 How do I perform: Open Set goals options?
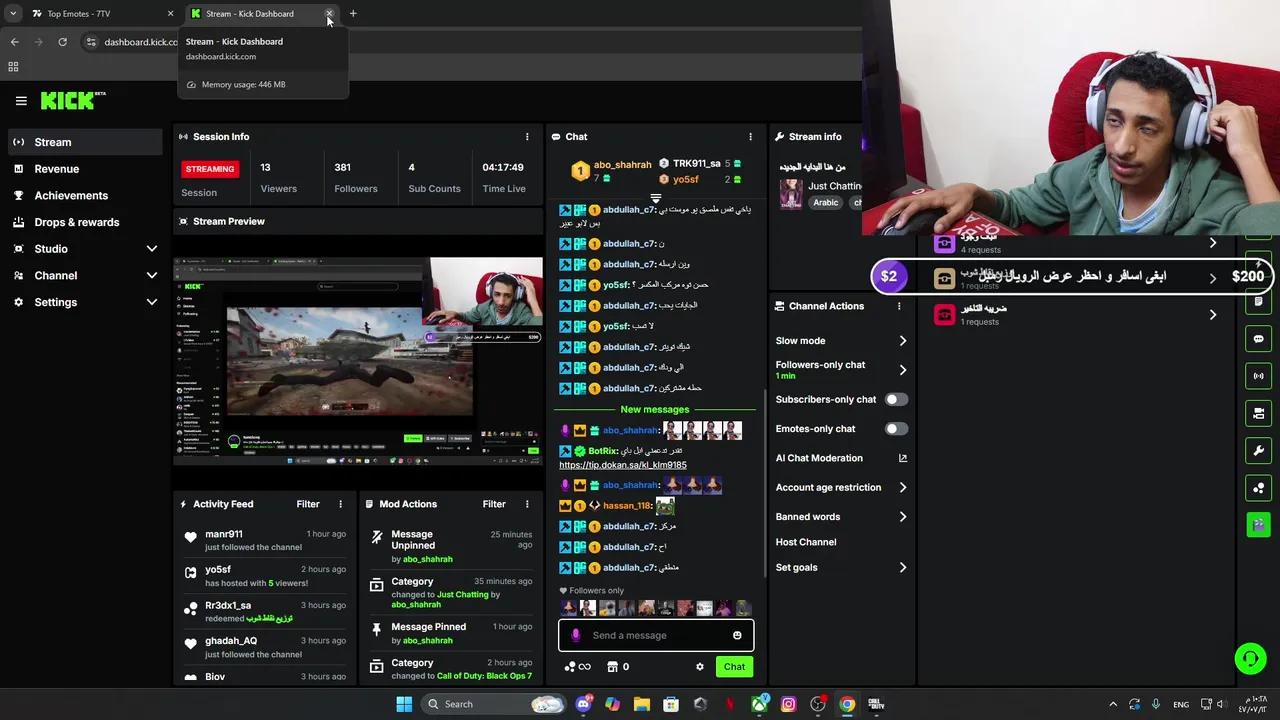pos(841,568)
